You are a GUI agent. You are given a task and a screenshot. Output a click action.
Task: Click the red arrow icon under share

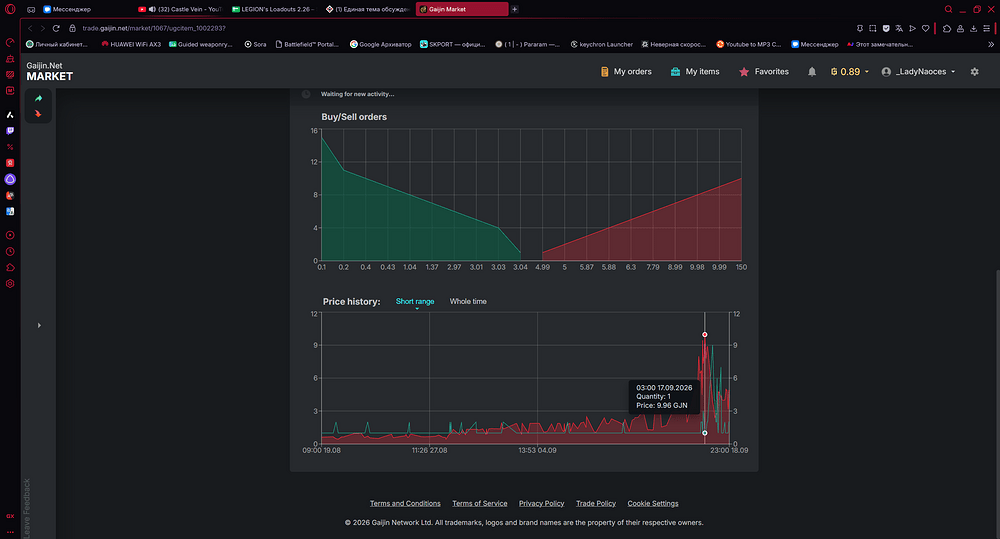coord(38,114)
